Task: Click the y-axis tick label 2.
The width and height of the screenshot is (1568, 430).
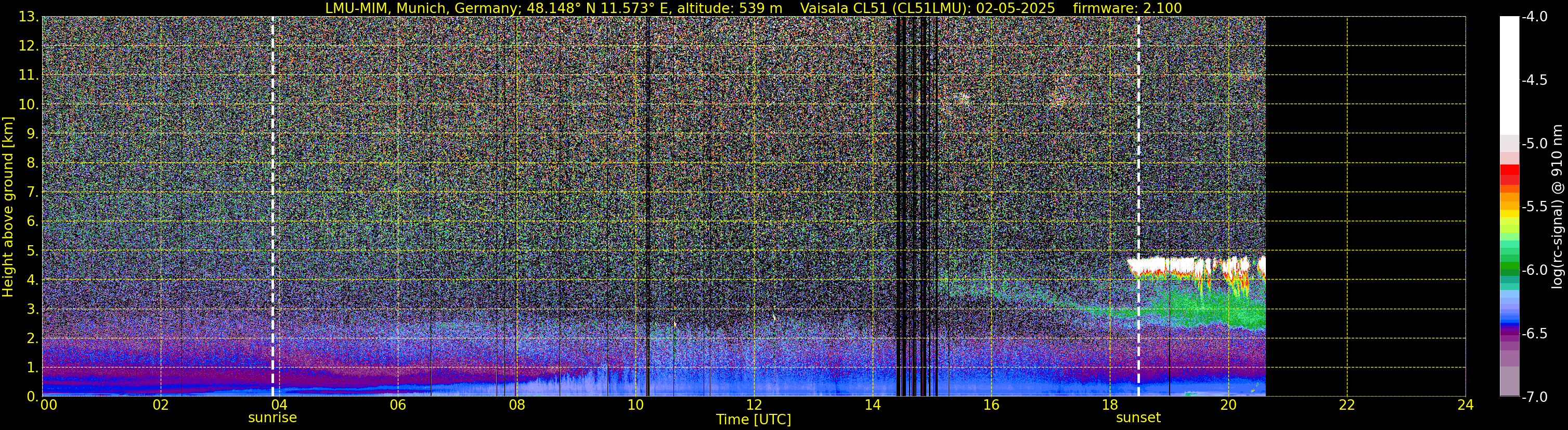Action: pos(33,338)
